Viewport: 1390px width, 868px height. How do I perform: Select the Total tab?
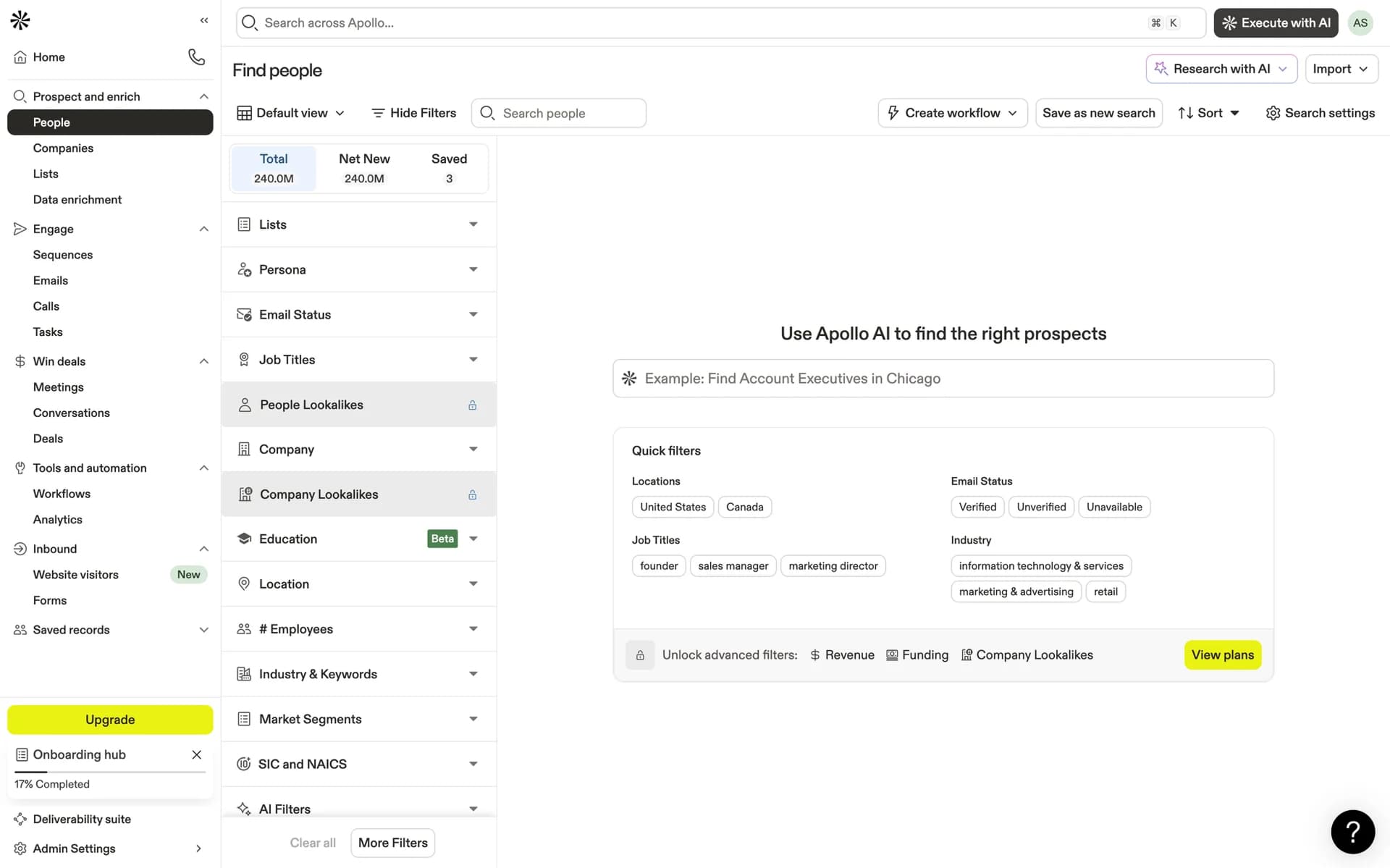click(x=274, y=168)
